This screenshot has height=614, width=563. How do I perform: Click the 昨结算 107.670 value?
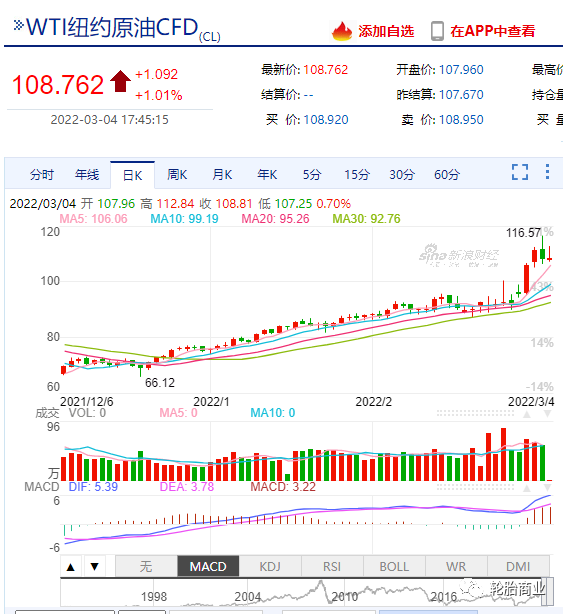pyautogui.click(x=461, y=95)
